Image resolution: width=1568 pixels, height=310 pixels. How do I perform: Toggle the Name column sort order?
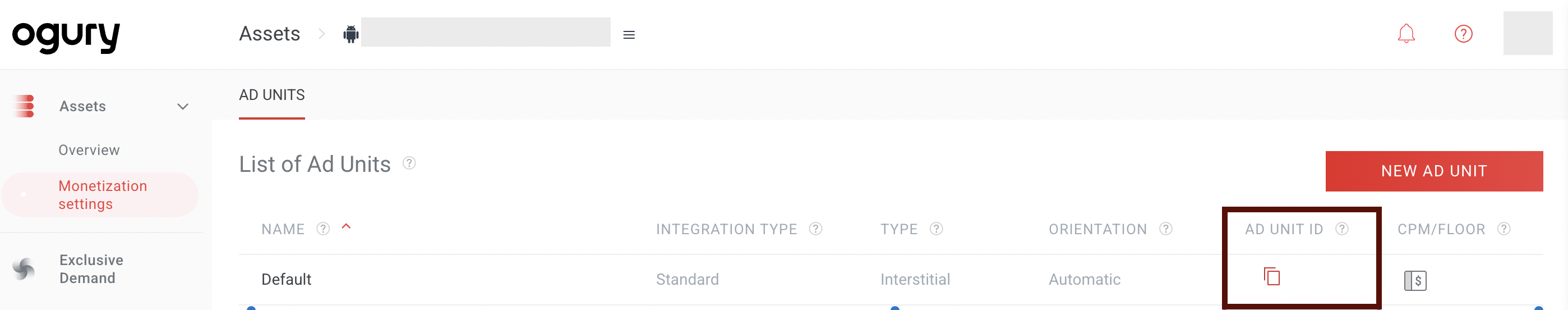pyautogui.click(x=347, y=226)
